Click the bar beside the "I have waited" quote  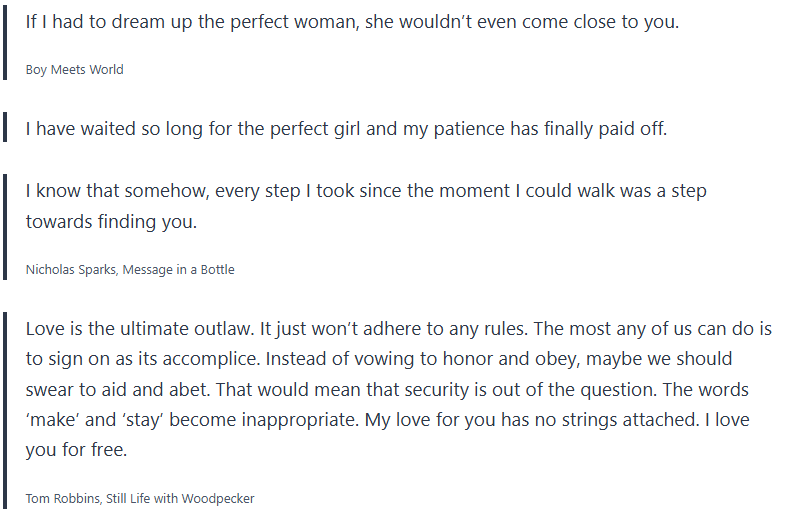tap(5, 129)
